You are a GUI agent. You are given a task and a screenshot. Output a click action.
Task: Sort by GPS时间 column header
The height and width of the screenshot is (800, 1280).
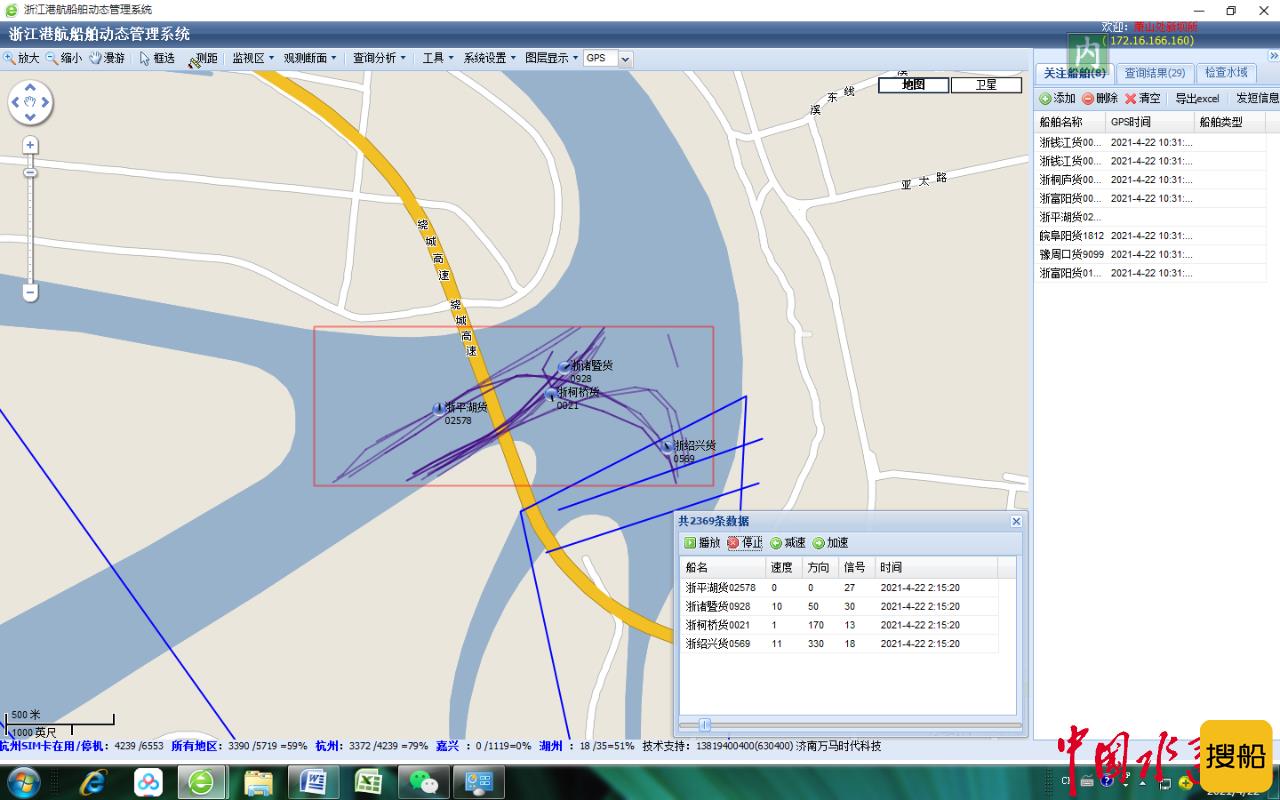pos(1150,122)
